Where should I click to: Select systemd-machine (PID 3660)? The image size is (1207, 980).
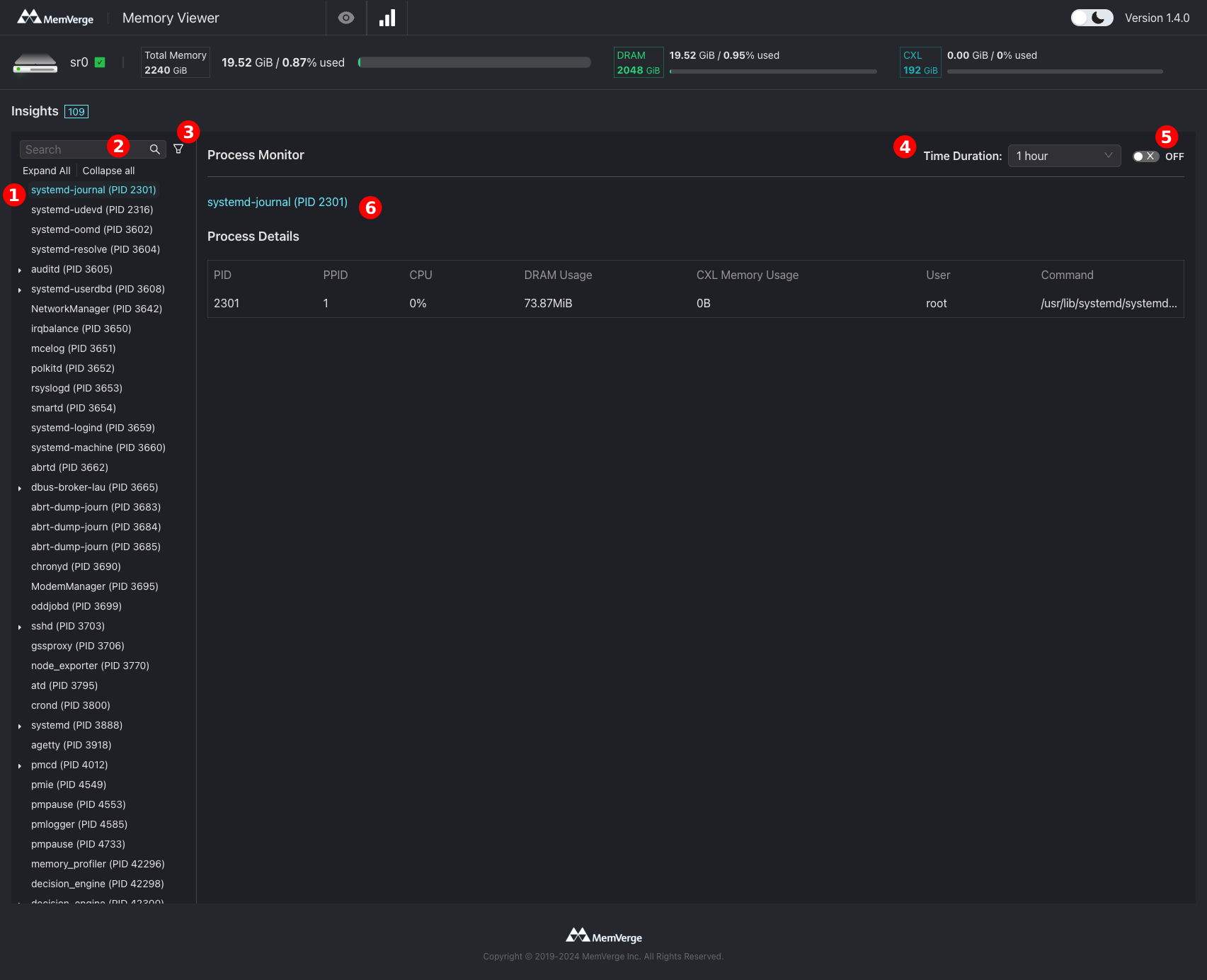(x=98, y=448)
